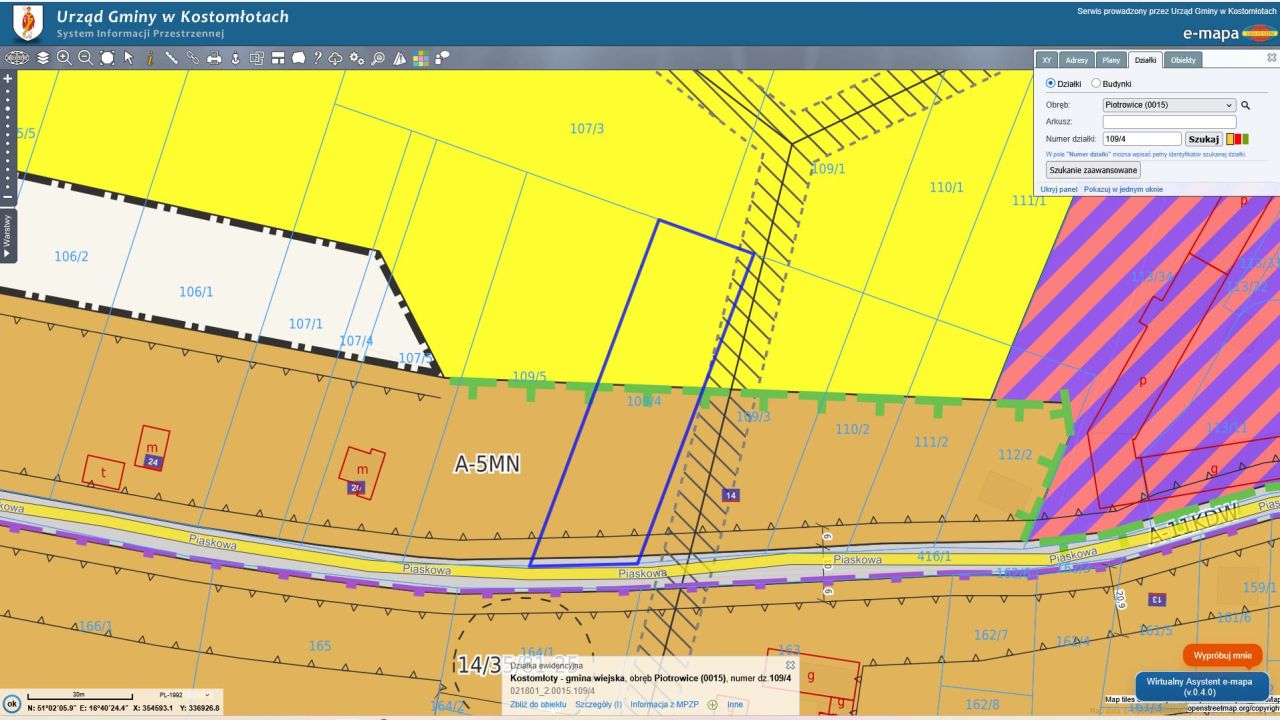Print the current map view
The height and width of the screenshot is (720, 1280).
pos(214,58)
